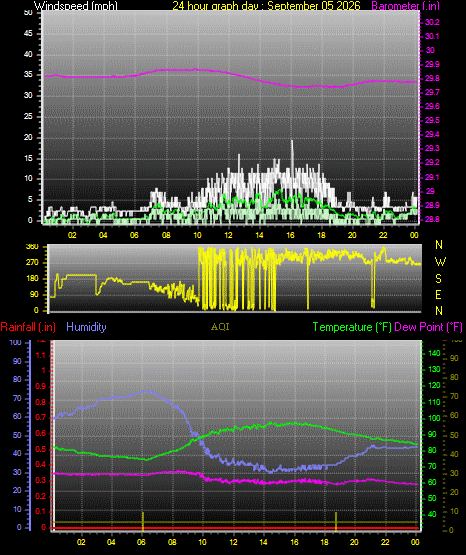Click the yellow marker near 06 hour
Screen dimensions: 466x555
(143, 521)
